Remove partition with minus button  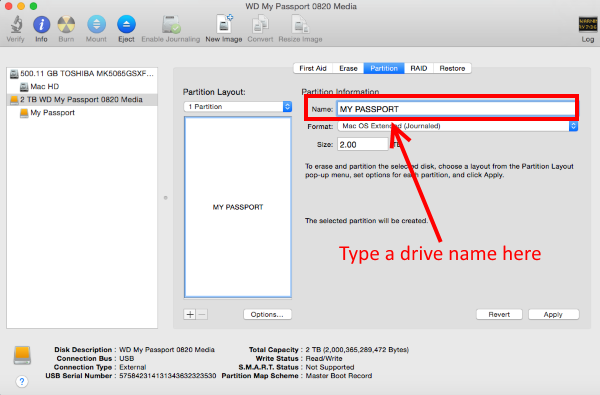click(x=202, y=315)
